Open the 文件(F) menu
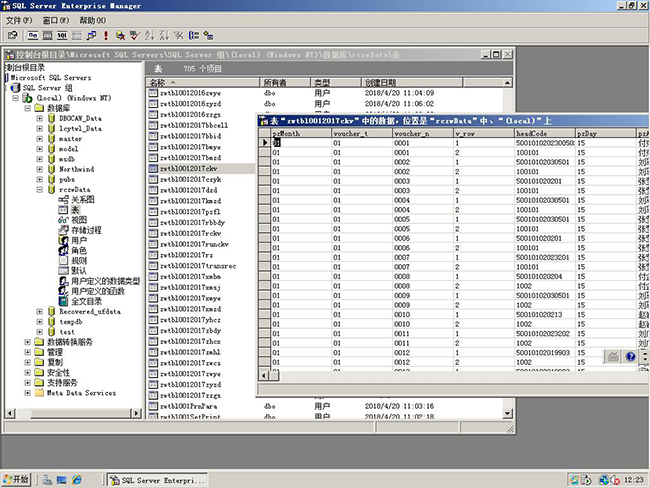650x488 pixels. point(19,20)
